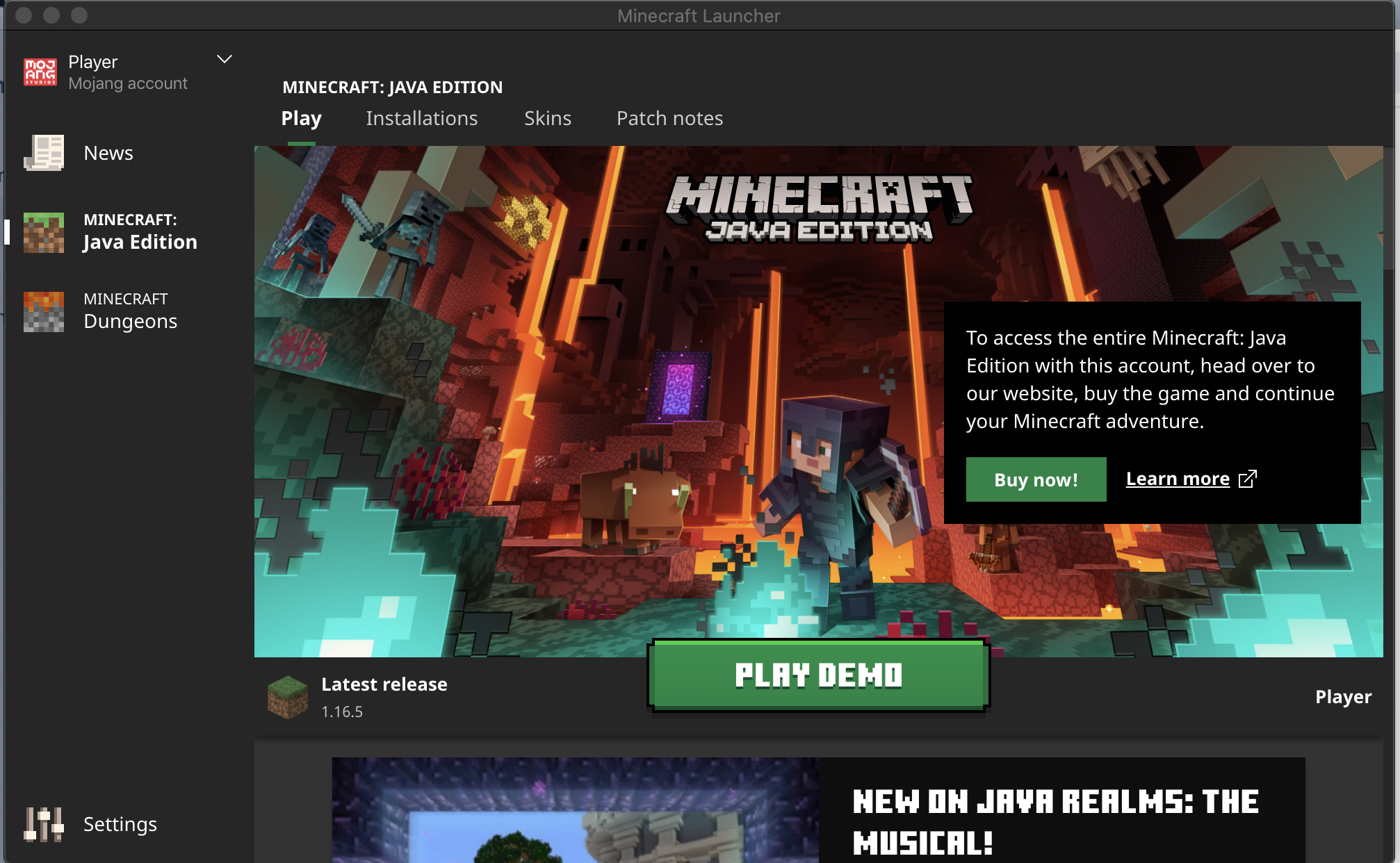Click the Latest release grass block icon
The height and width of the screenshot is (863, 1400).
(288, 697)
